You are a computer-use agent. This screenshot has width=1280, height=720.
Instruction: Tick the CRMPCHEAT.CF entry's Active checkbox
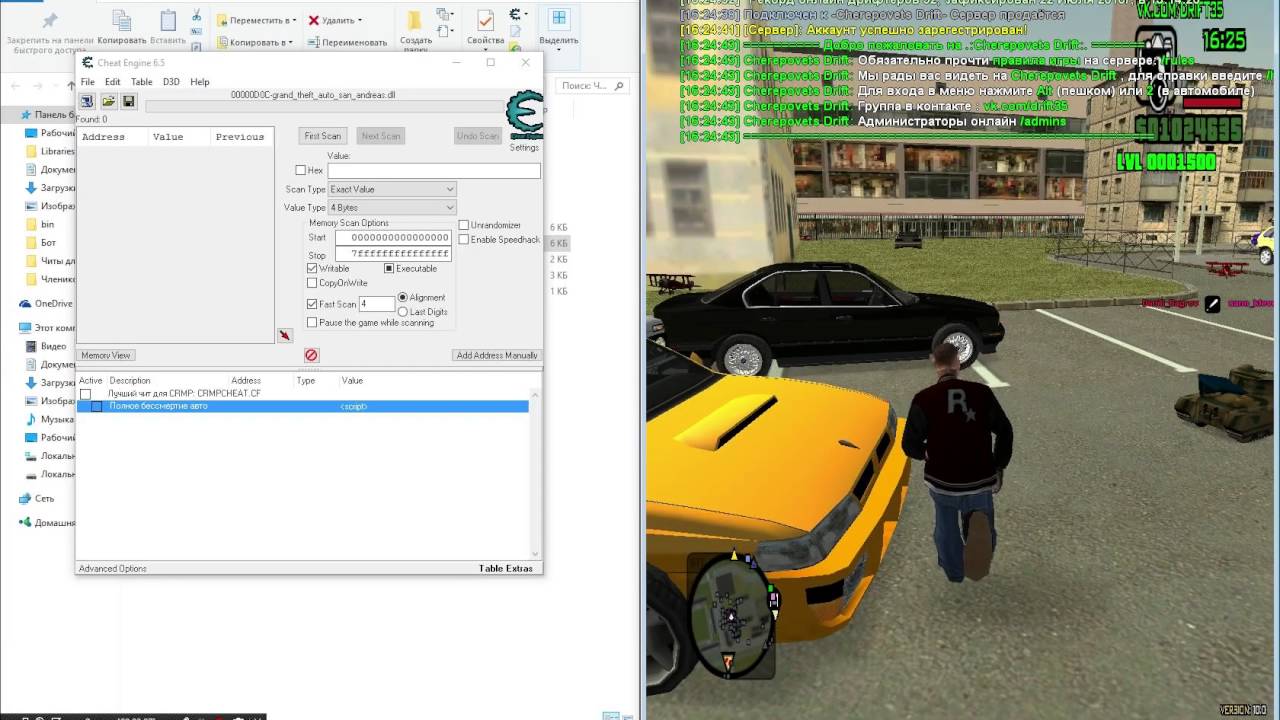click(85, 394)
